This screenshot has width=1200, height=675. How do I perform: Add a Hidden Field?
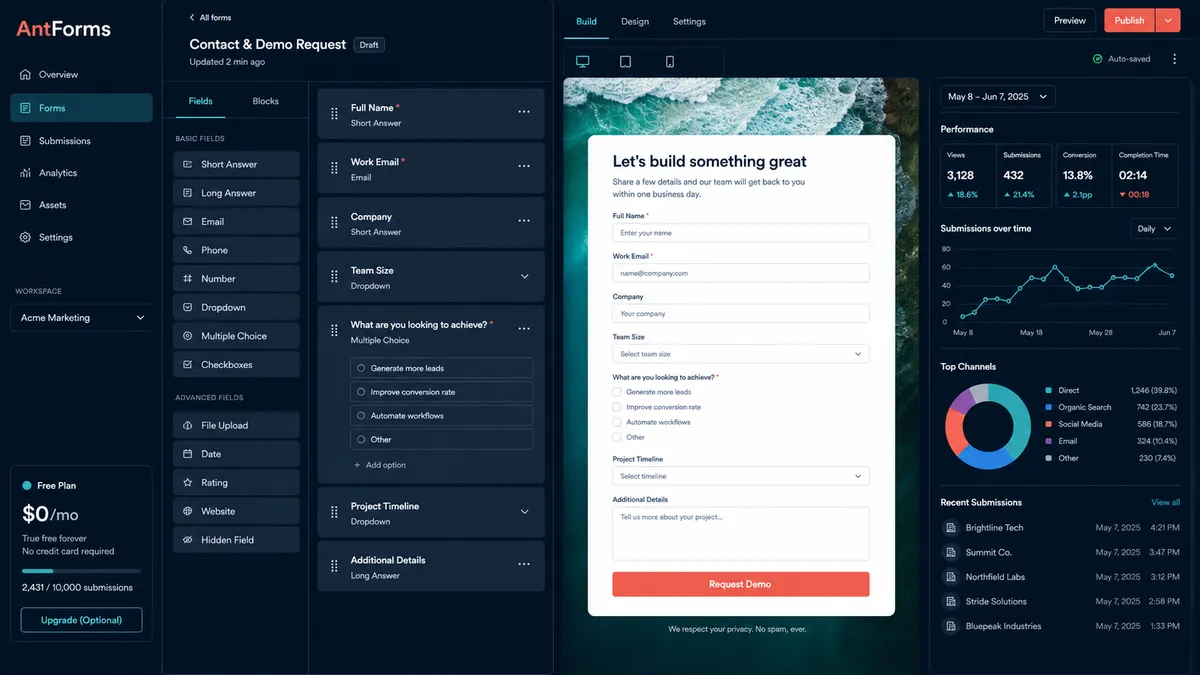[x=236, y=540]
